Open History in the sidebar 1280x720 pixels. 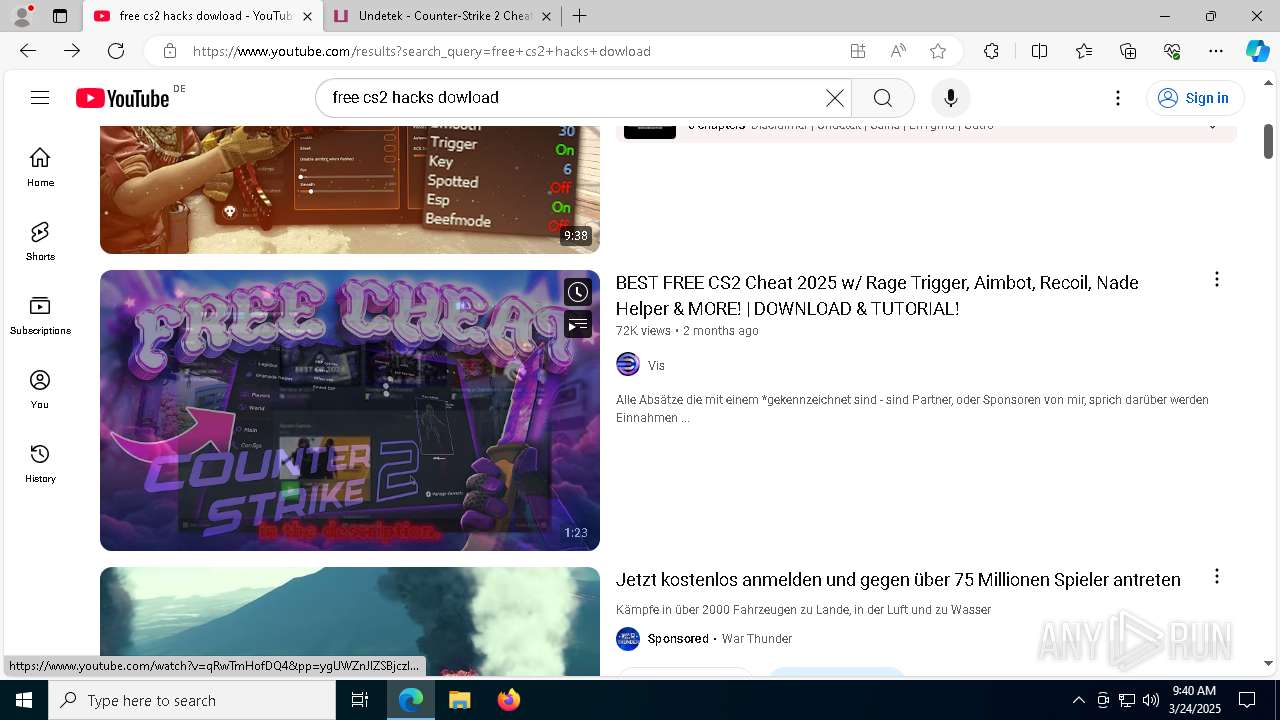pos(40,463)
